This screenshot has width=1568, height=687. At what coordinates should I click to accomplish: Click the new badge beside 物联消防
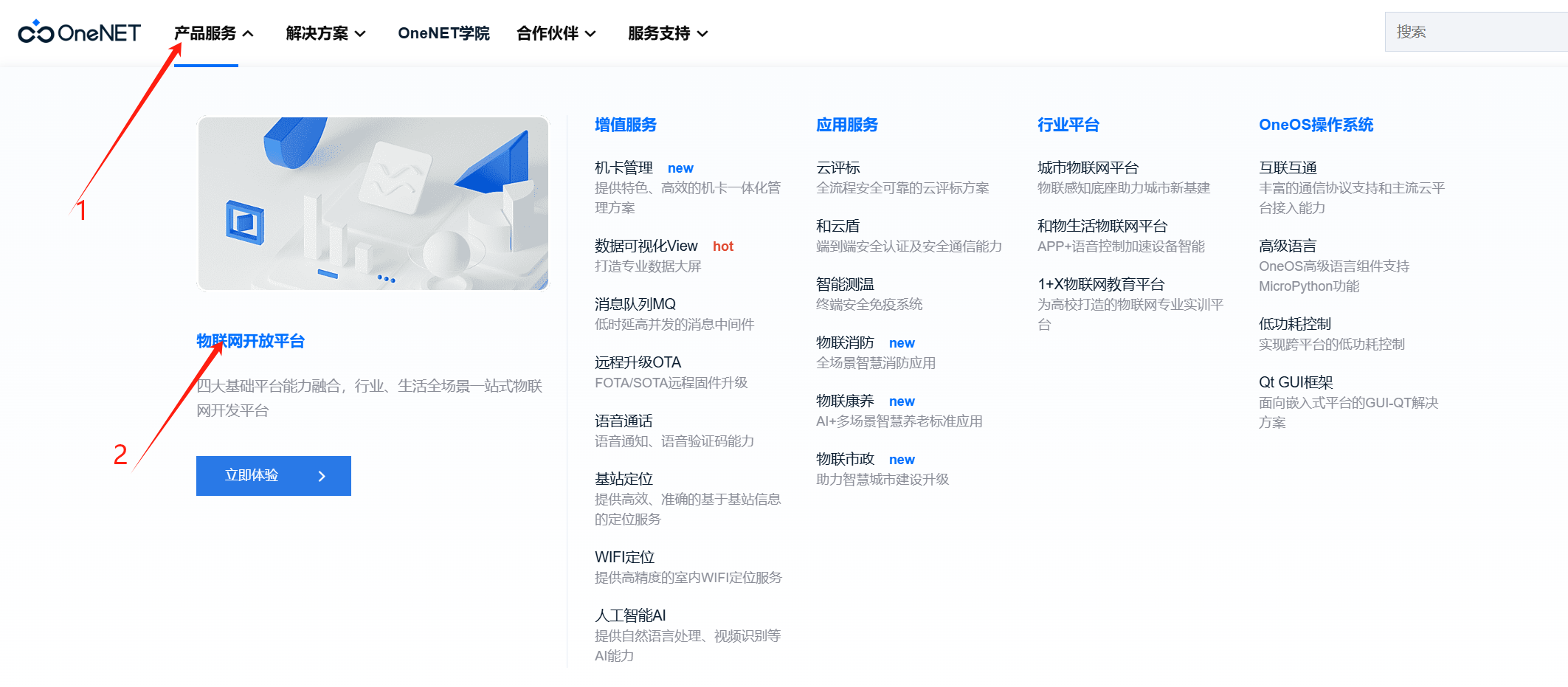click(x=902, y=343)
